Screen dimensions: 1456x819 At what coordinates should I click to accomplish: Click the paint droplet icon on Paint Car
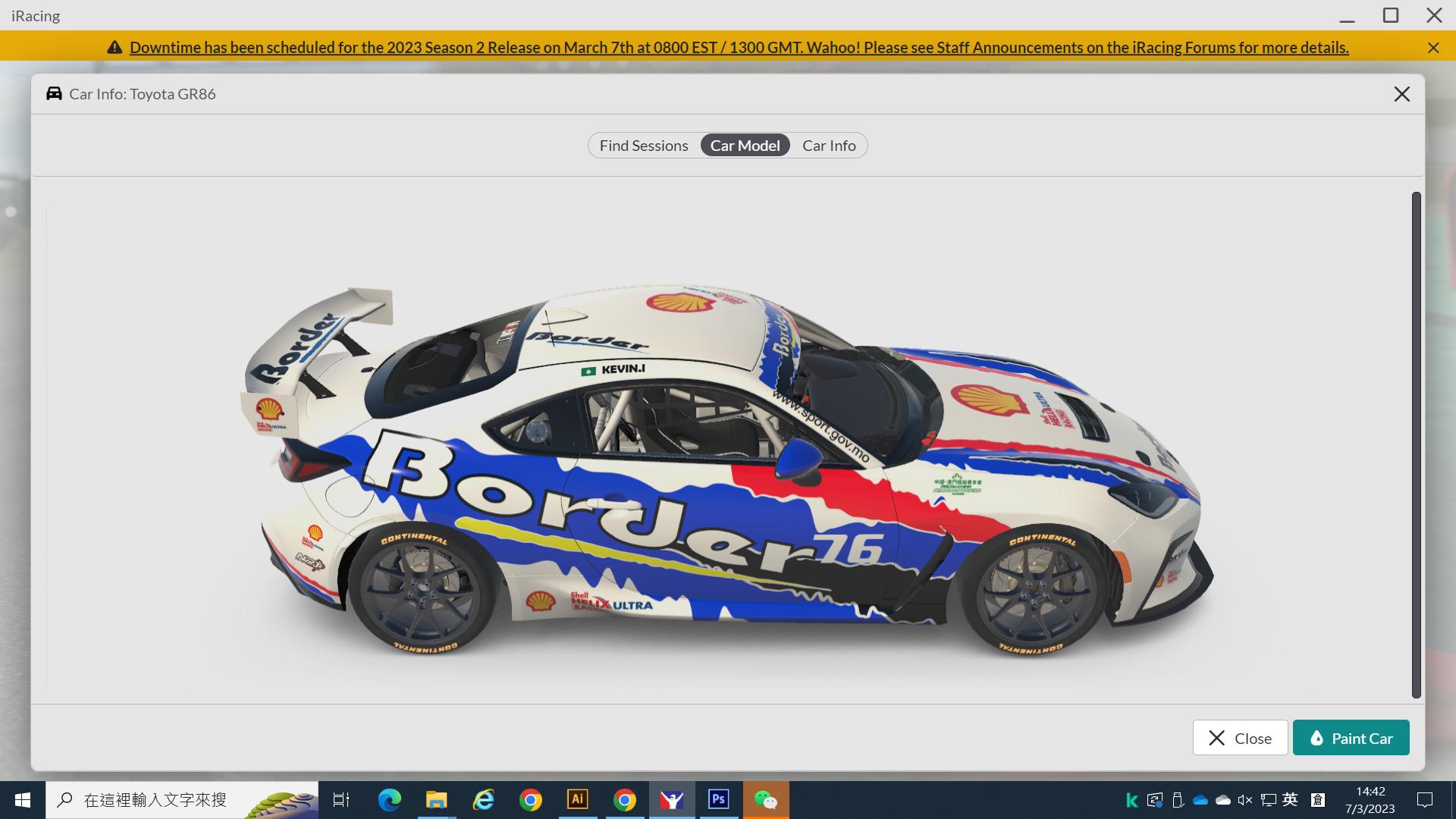point(1317,737)
